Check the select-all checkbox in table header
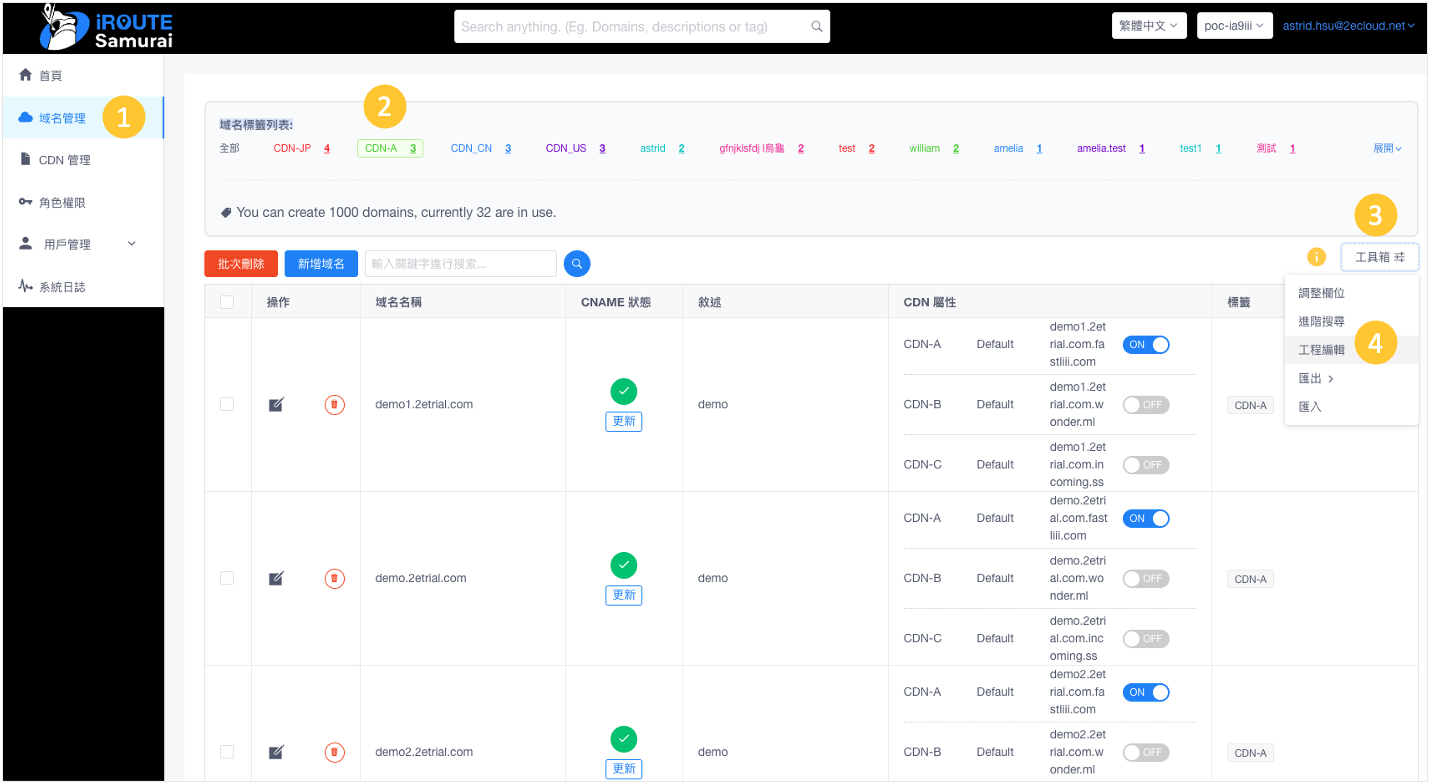This screenshot has height=784, width=1429. [x=227, y=302]
